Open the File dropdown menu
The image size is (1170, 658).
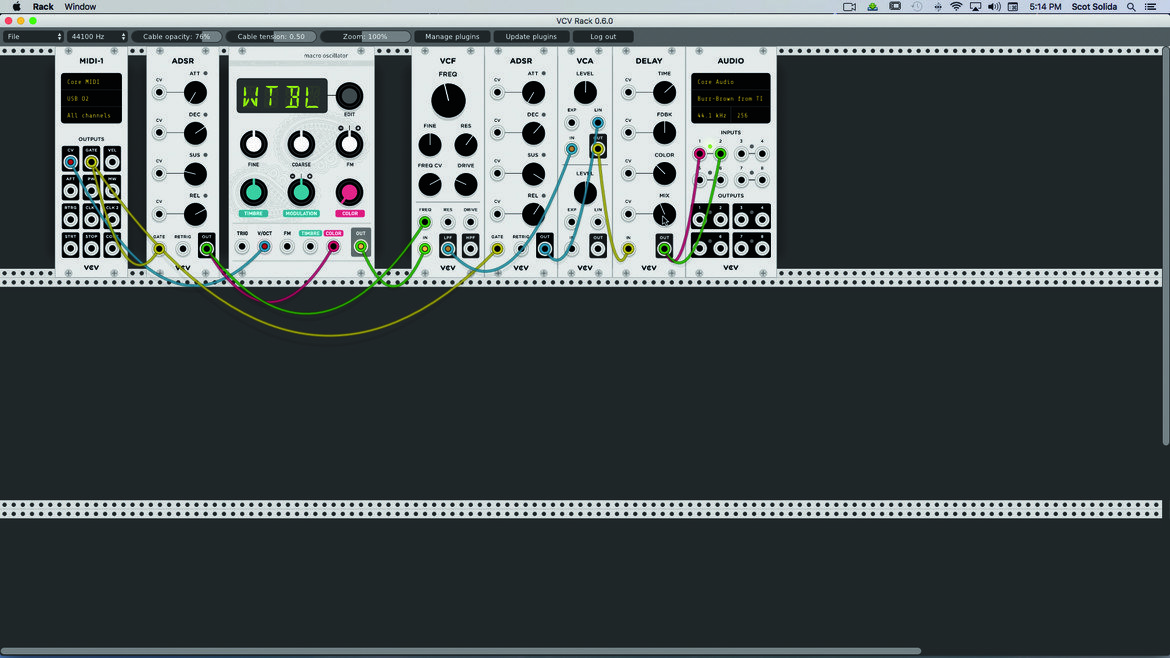click(34, 37)
